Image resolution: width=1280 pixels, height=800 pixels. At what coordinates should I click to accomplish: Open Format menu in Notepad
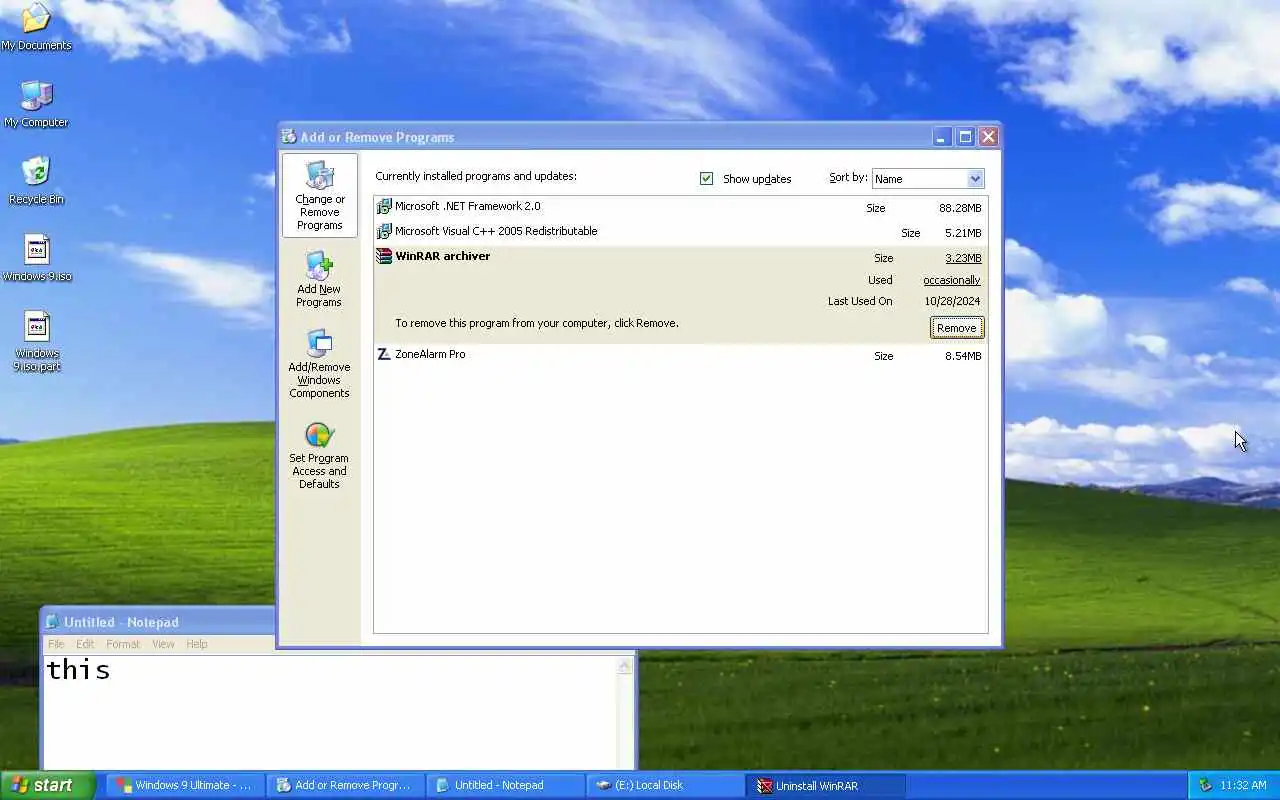(x=123, y=644)
